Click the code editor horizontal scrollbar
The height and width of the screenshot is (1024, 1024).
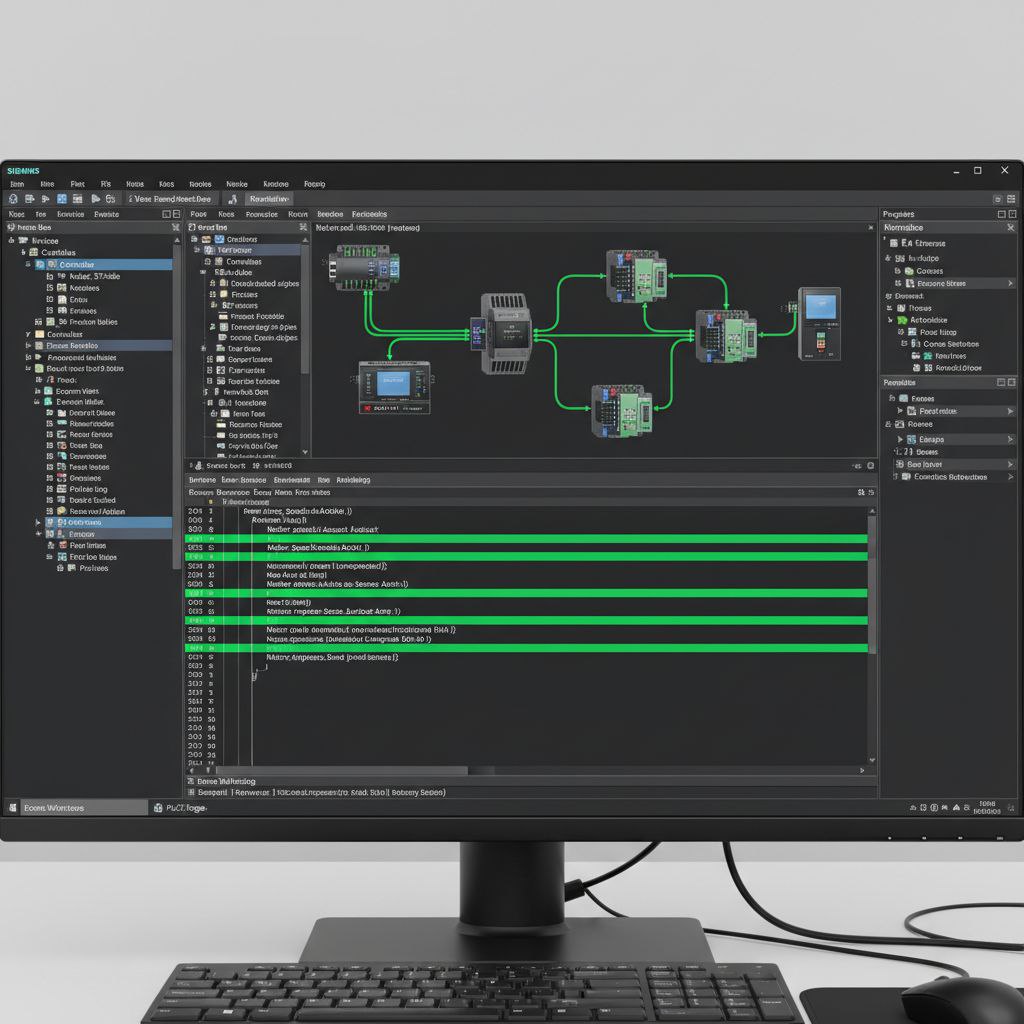pyautogui.click(x=480, y=771)
